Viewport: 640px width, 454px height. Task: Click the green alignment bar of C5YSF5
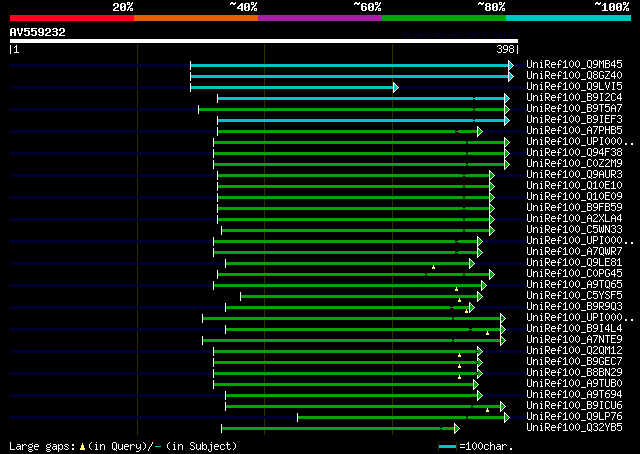pyautogui.click(x=359, y=297)
